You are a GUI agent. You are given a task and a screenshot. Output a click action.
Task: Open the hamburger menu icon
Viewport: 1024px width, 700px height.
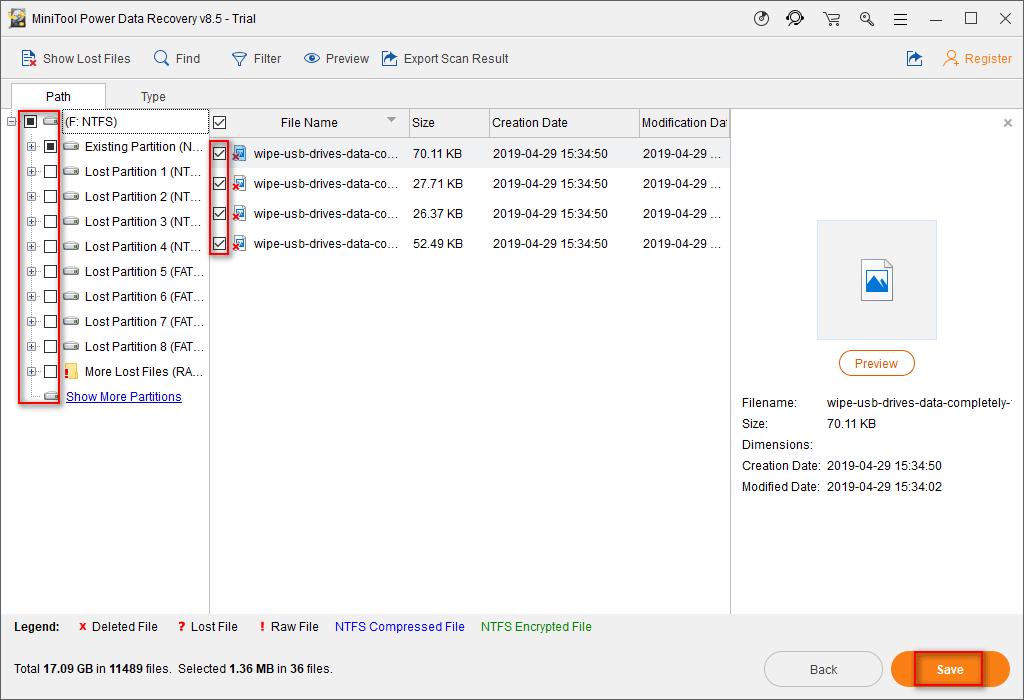pos(901,19)
